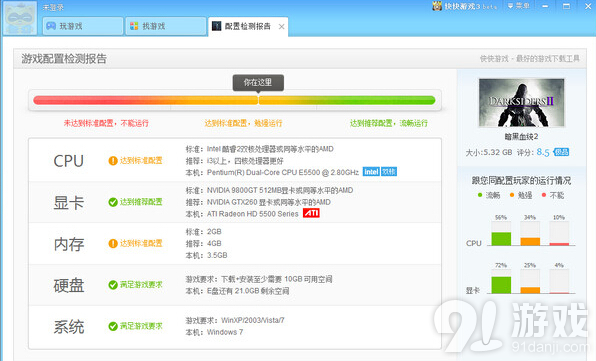Click the blue Intel badge
The image size is (596, 361).
coord(371,172)
